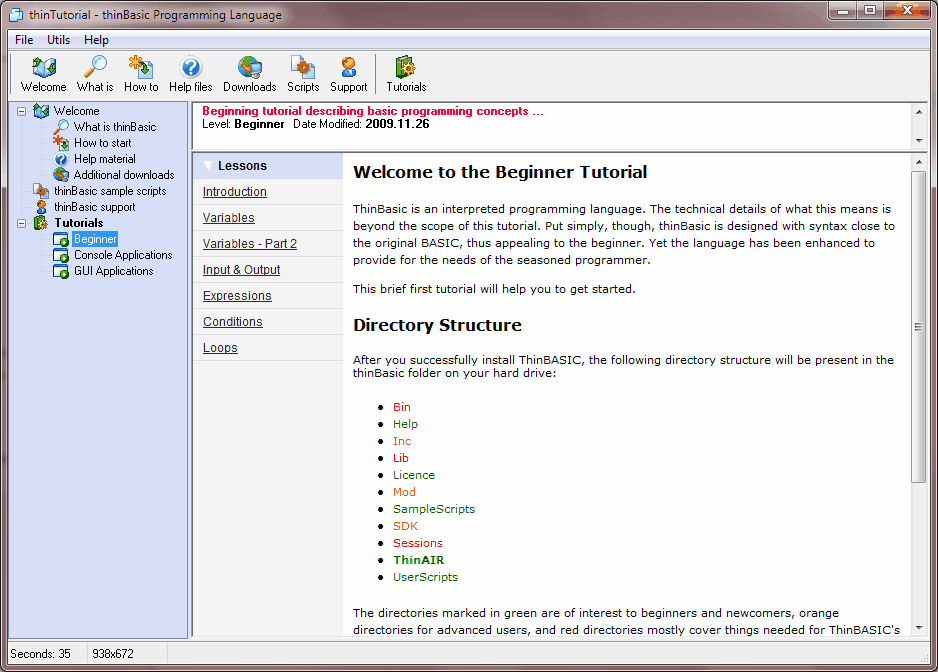Open the Introduction lesson link
Image resolution: width=938 pixels, height=672 pixels.
[234, 192]
